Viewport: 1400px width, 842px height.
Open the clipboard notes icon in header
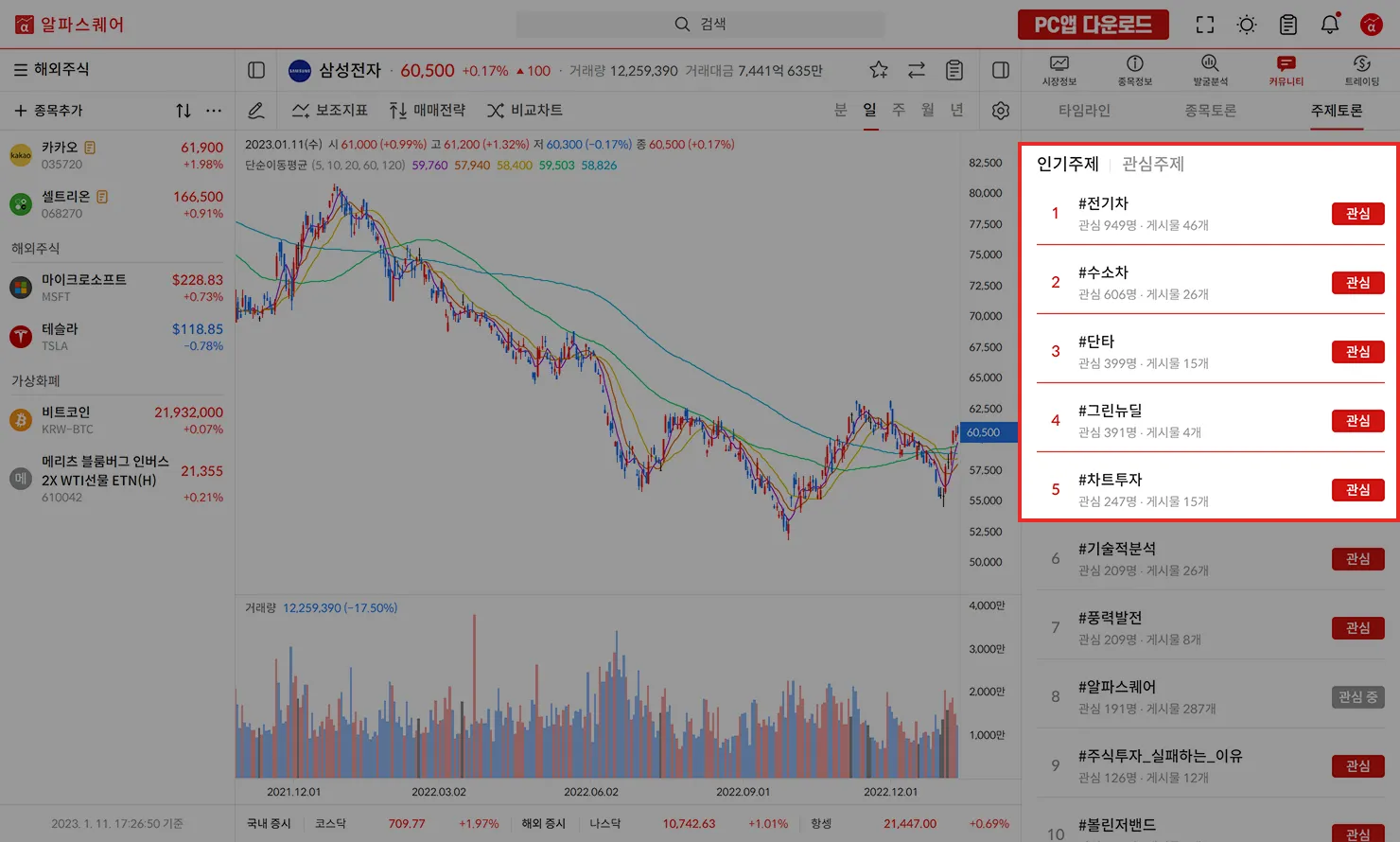1288,25
